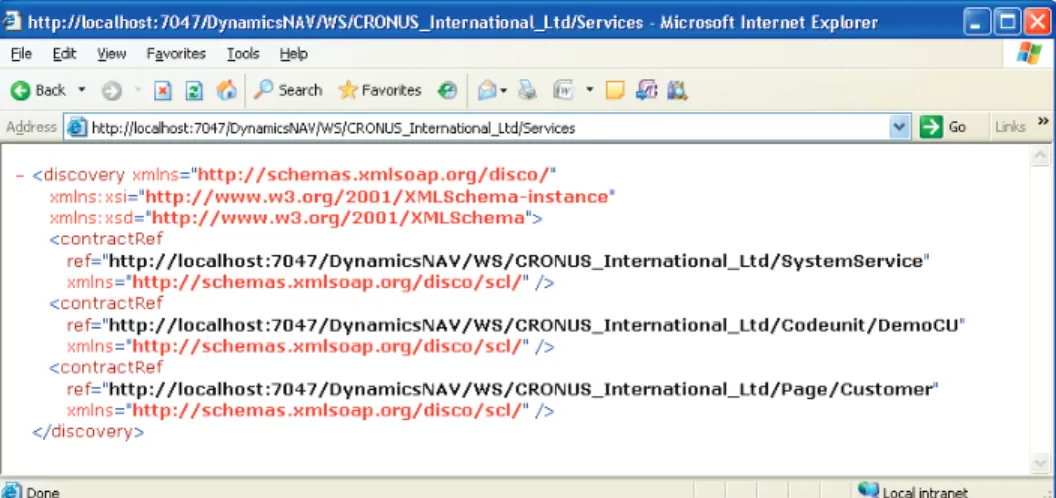This screenshot has height=498, width=1056.
Task: Open the History globe icon
Action: click(x=447, y=90)
